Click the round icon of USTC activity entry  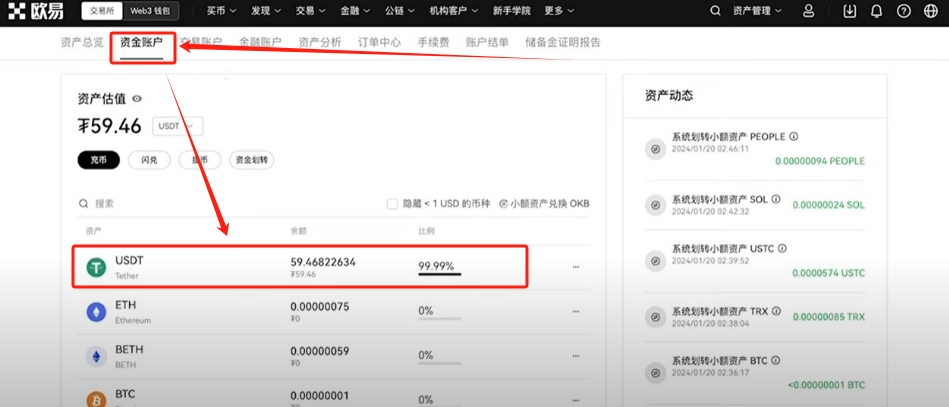point(655,261)
